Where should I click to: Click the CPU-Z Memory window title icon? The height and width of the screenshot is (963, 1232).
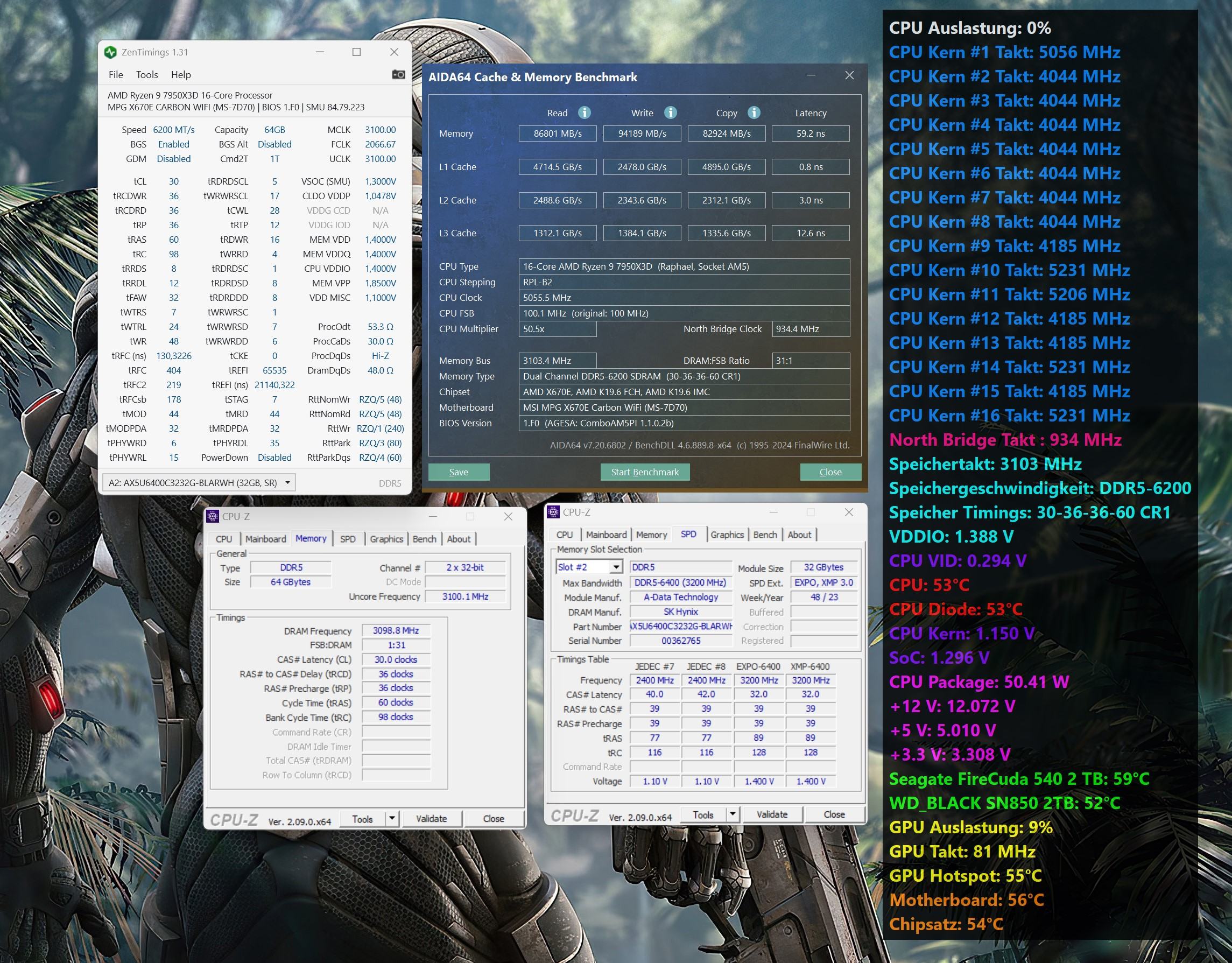213,516
